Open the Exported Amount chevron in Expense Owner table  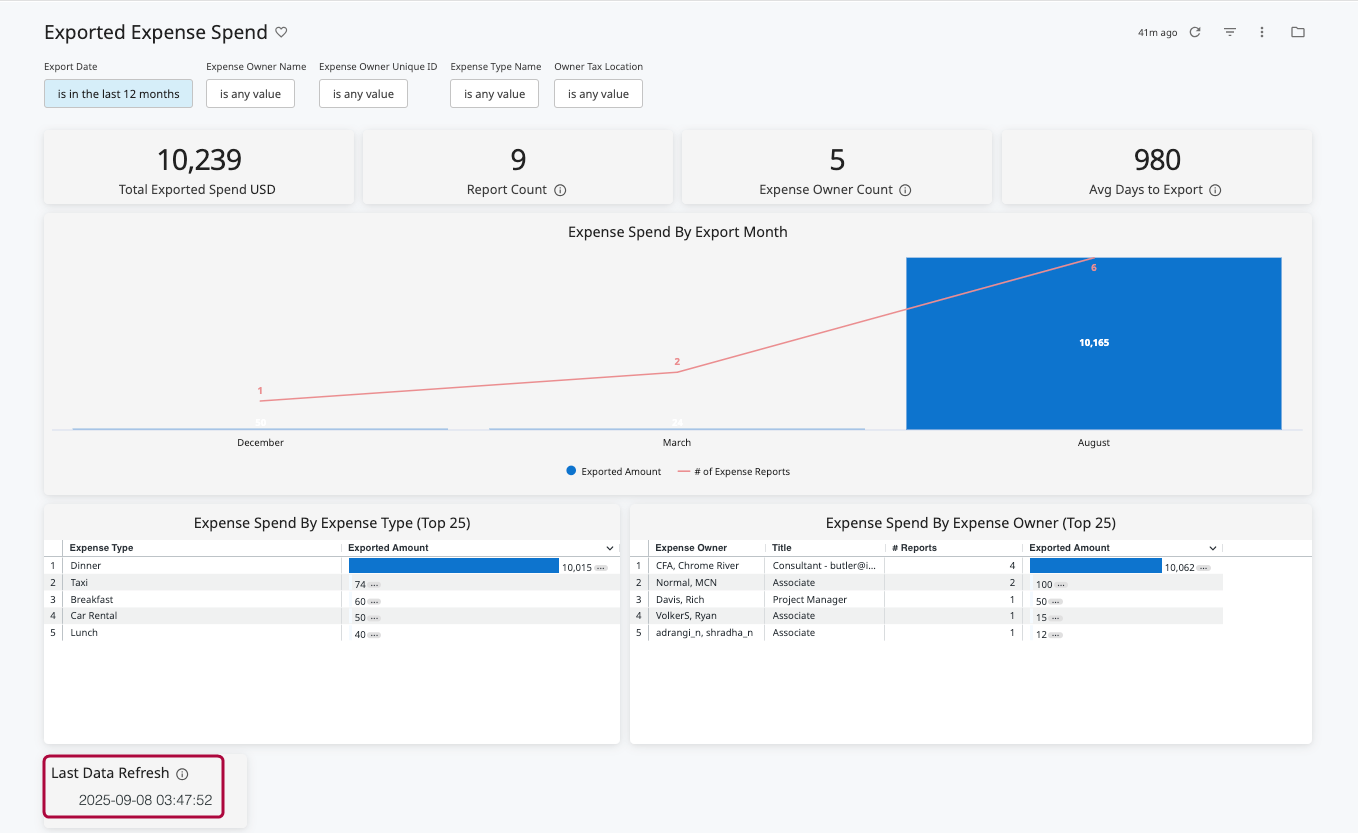coord(1213,547)
